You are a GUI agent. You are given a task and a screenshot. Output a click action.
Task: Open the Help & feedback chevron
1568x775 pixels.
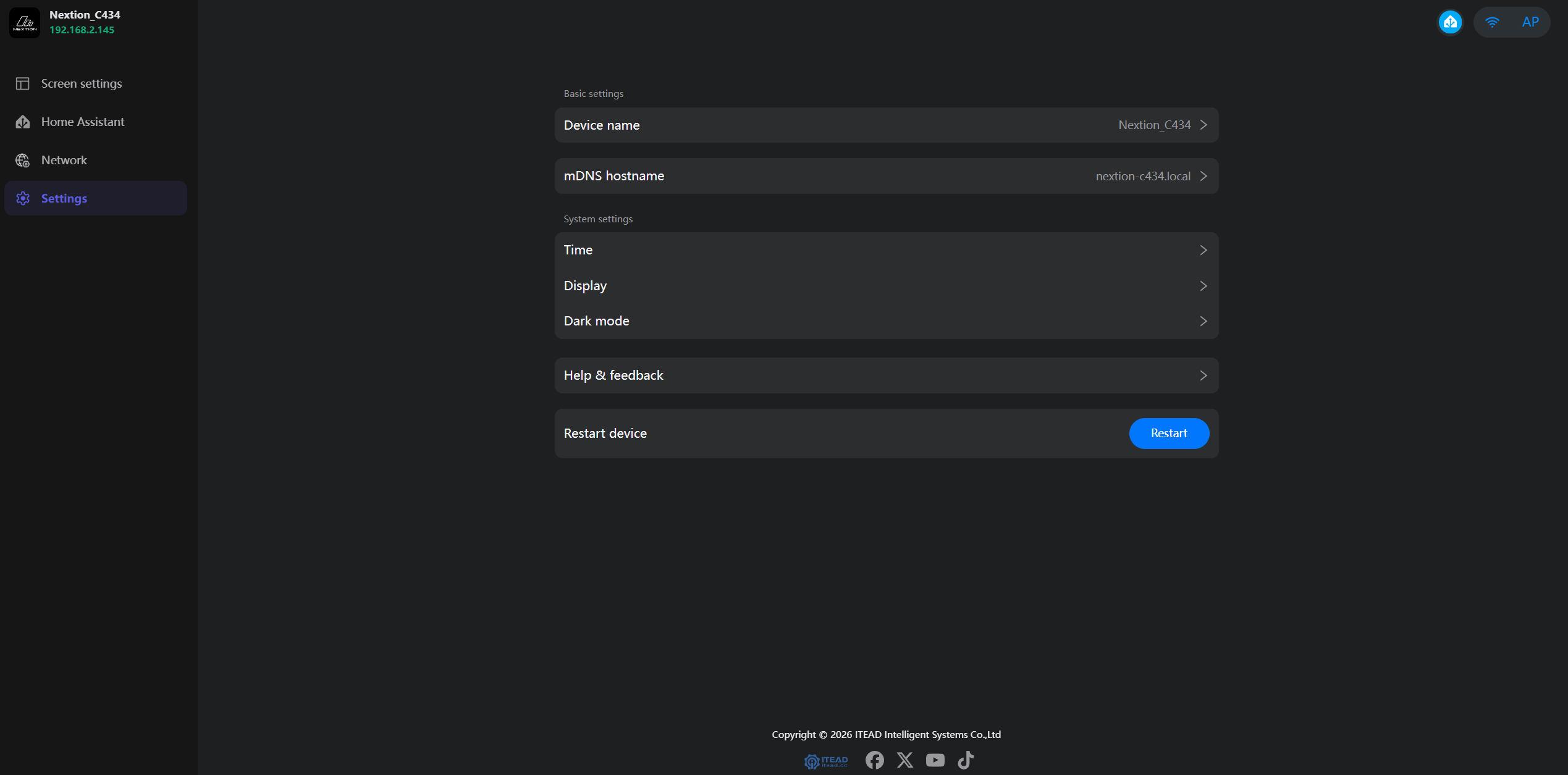tap(1203, 375)
